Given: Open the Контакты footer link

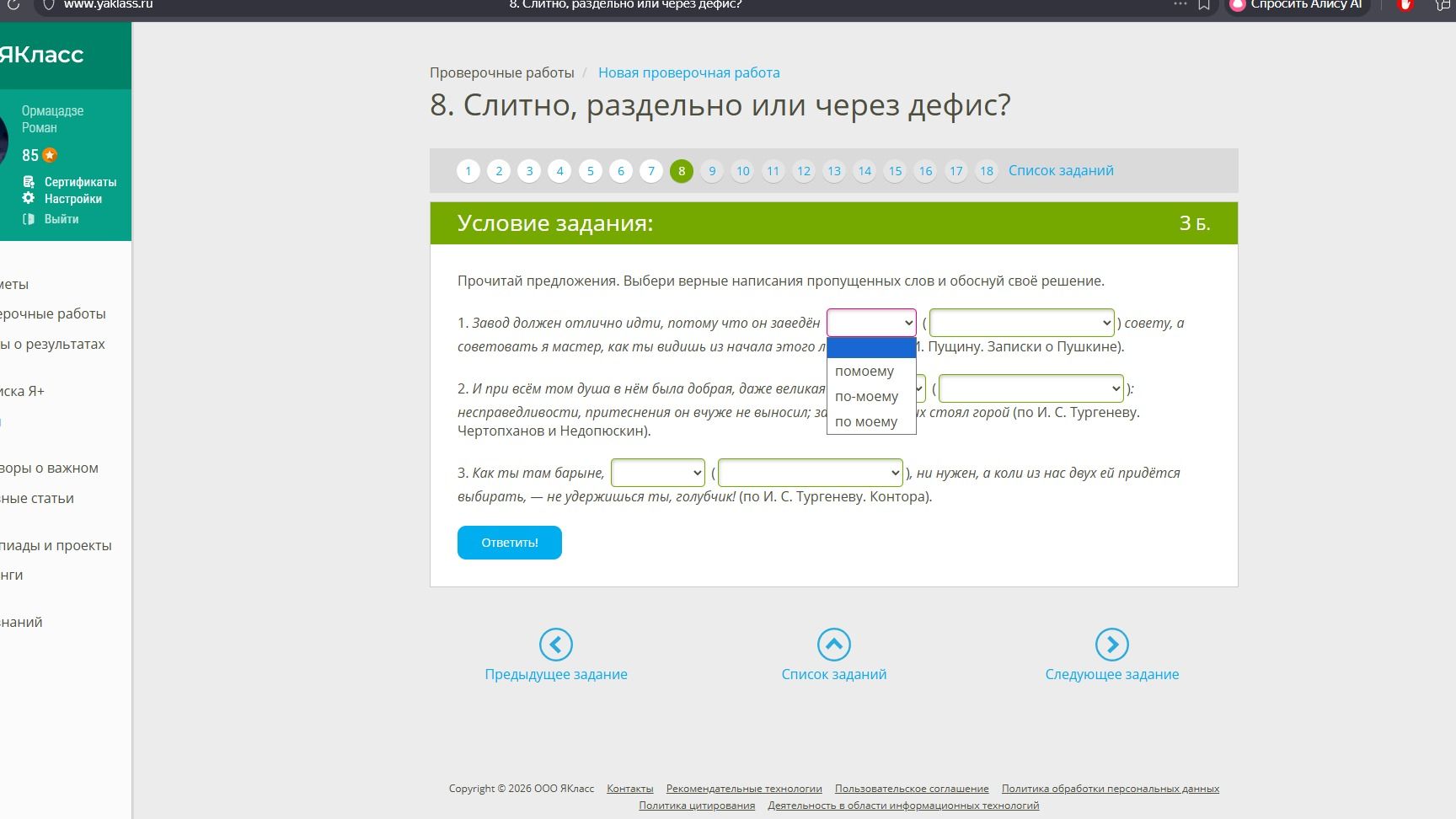Looking at the screenshot, I should click(x=630, y=789).
